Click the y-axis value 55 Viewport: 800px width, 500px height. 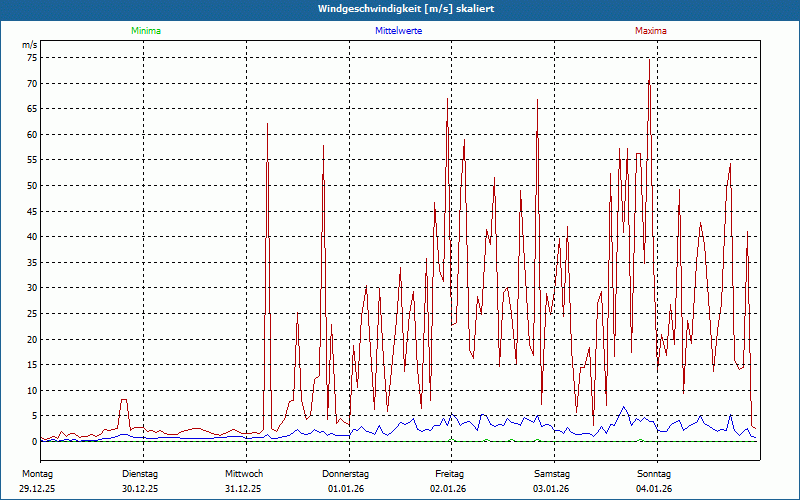click(32, 160)
